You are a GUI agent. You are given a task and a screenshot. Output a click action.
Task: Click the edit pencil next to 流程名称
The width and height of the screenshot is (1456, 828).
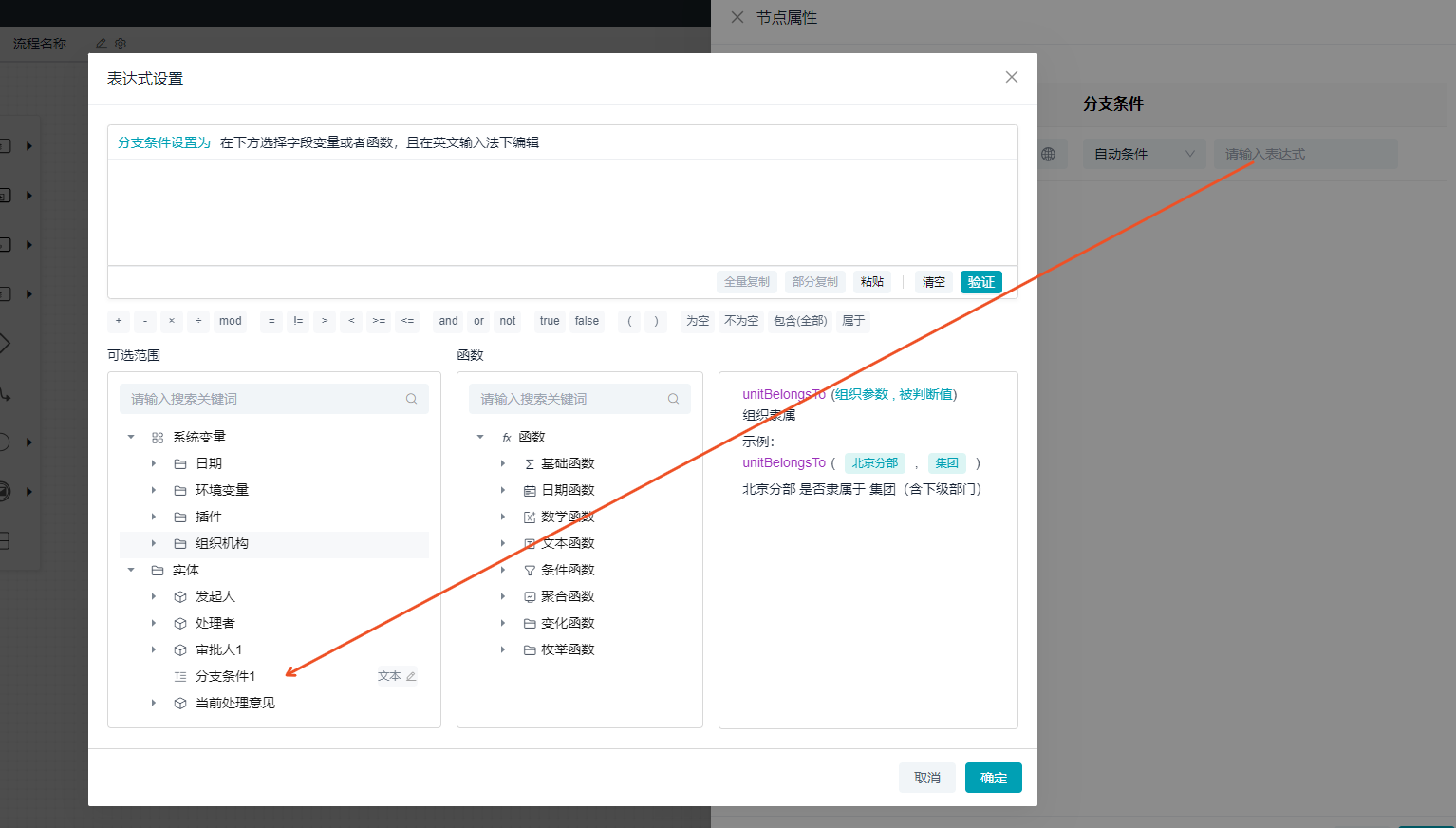pos(102,44)
